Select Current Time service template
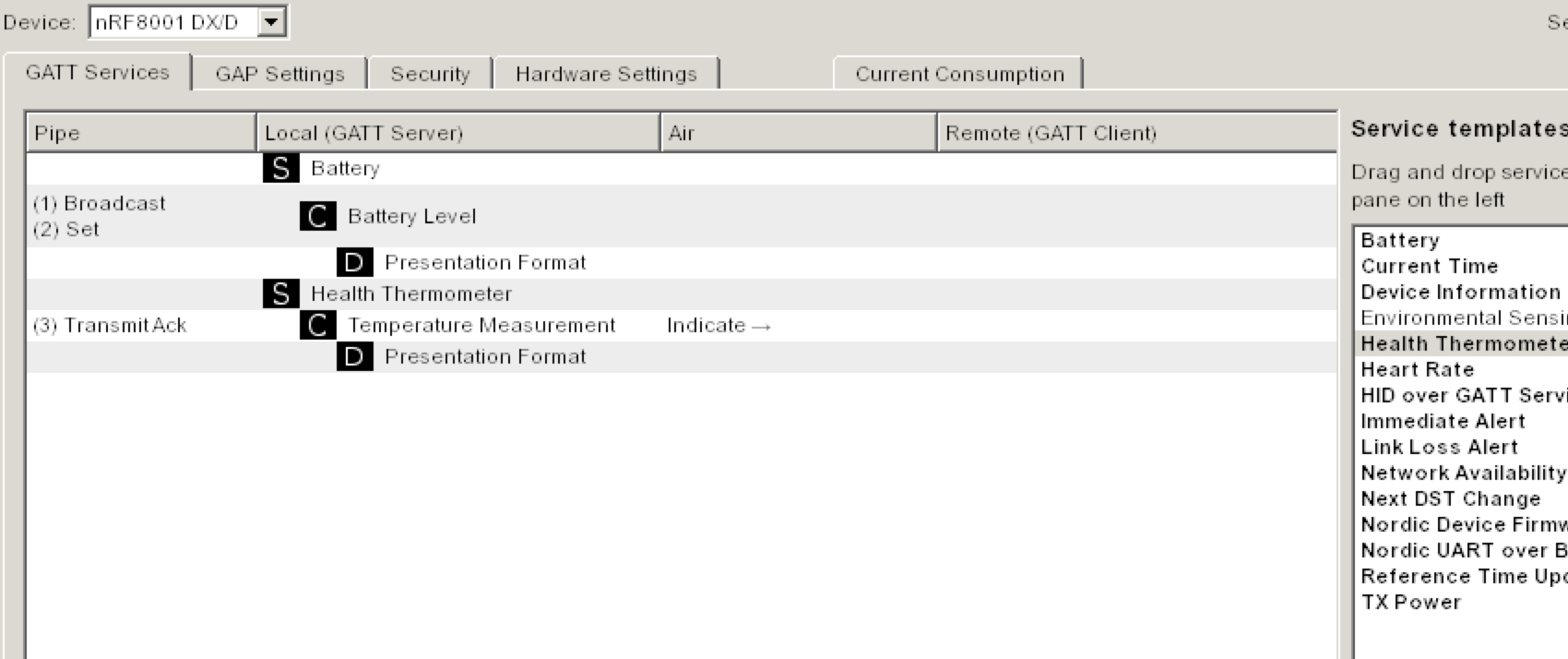 point(1430,267)
